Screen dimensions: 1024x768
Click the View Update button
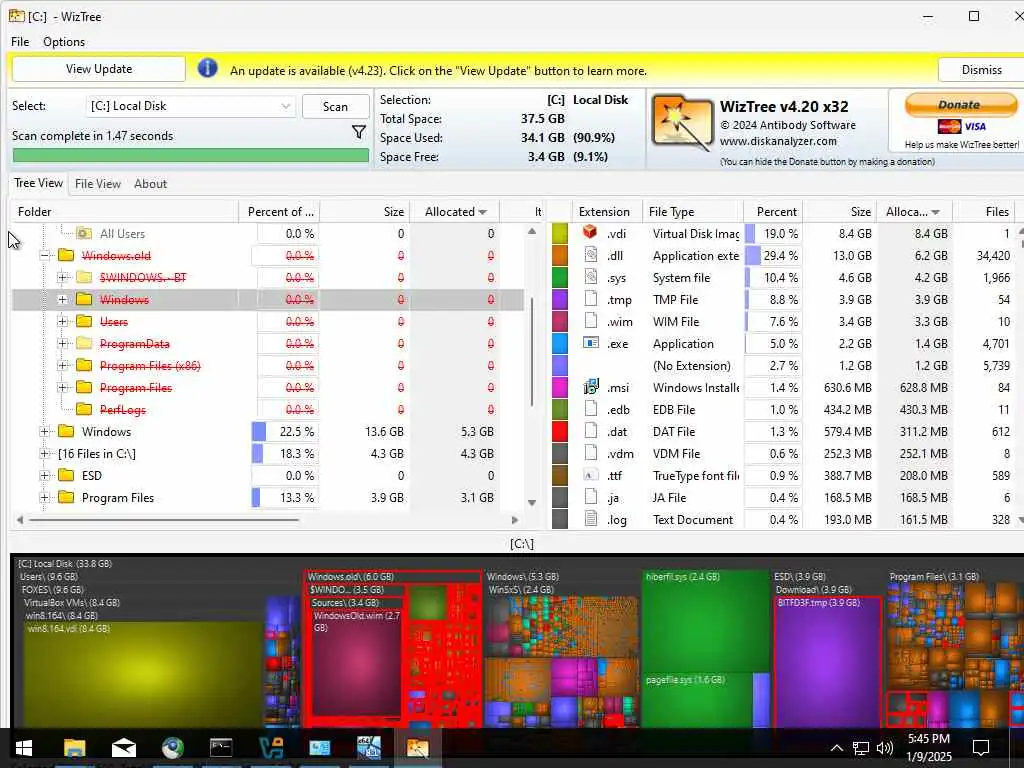[99, 69]
